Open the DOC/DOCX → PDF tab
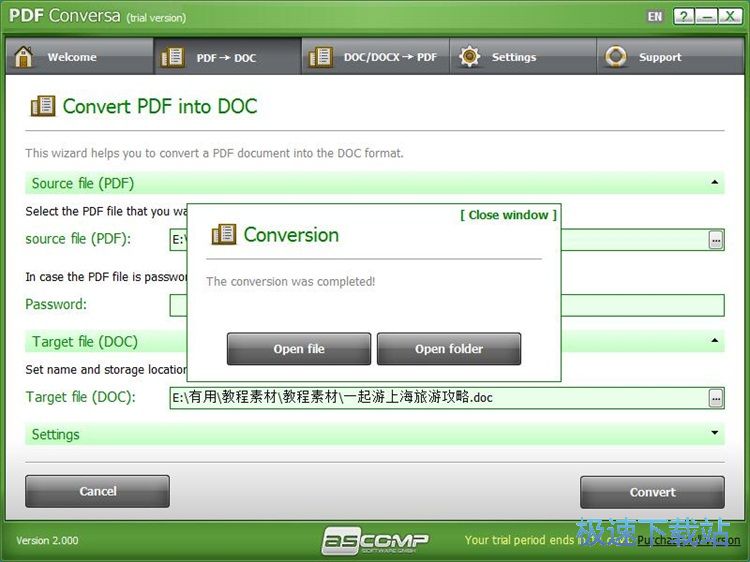The height and width of the screenshot is (562, 750). [375, 56]
